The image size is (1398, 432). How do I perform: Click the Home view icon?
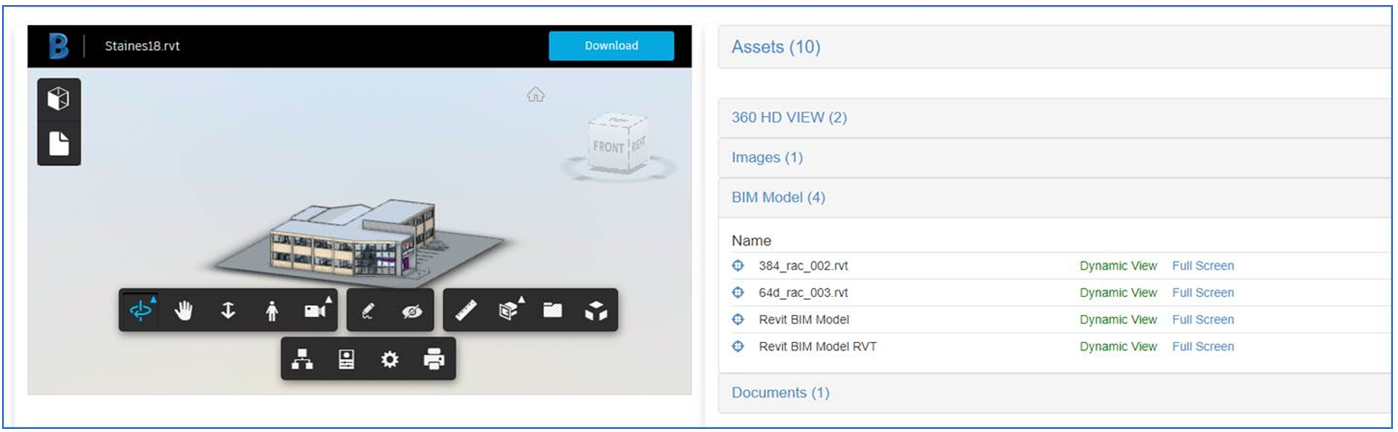click(536, 95)
